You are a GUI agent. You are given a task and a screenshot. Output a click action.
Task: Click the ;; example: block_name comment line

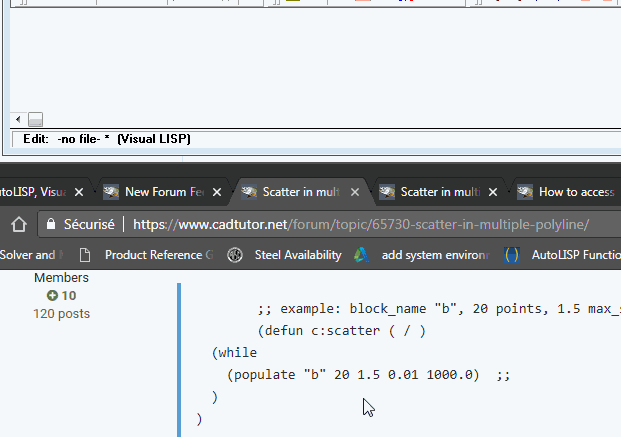[439, 309]
